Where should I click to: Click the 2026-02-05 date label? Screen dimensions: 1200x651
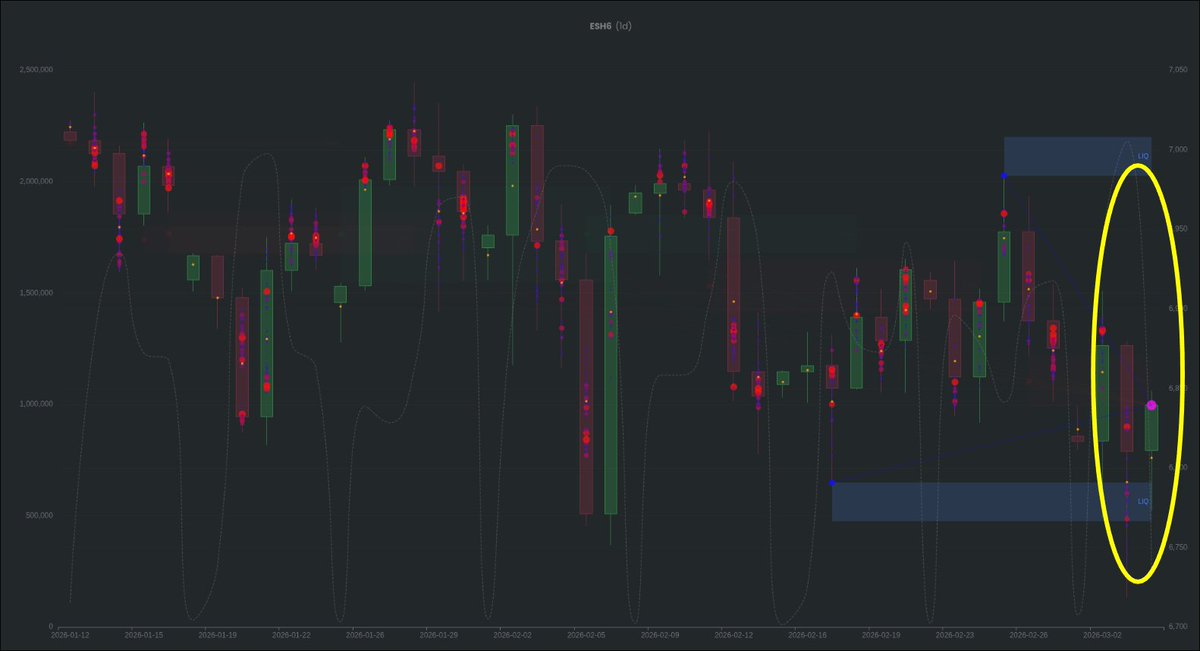[585, 634]
